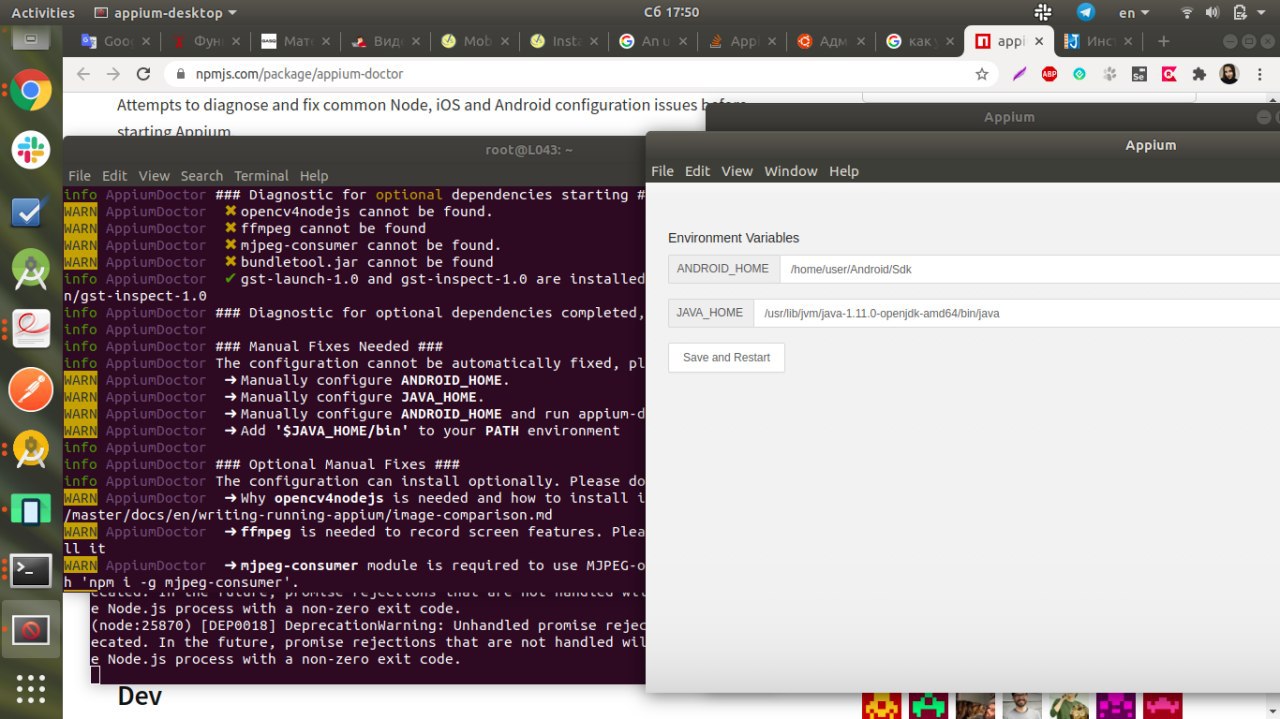Open the Selenium IDE extension icon
Screen dimensions: 1280x719
1139,74
